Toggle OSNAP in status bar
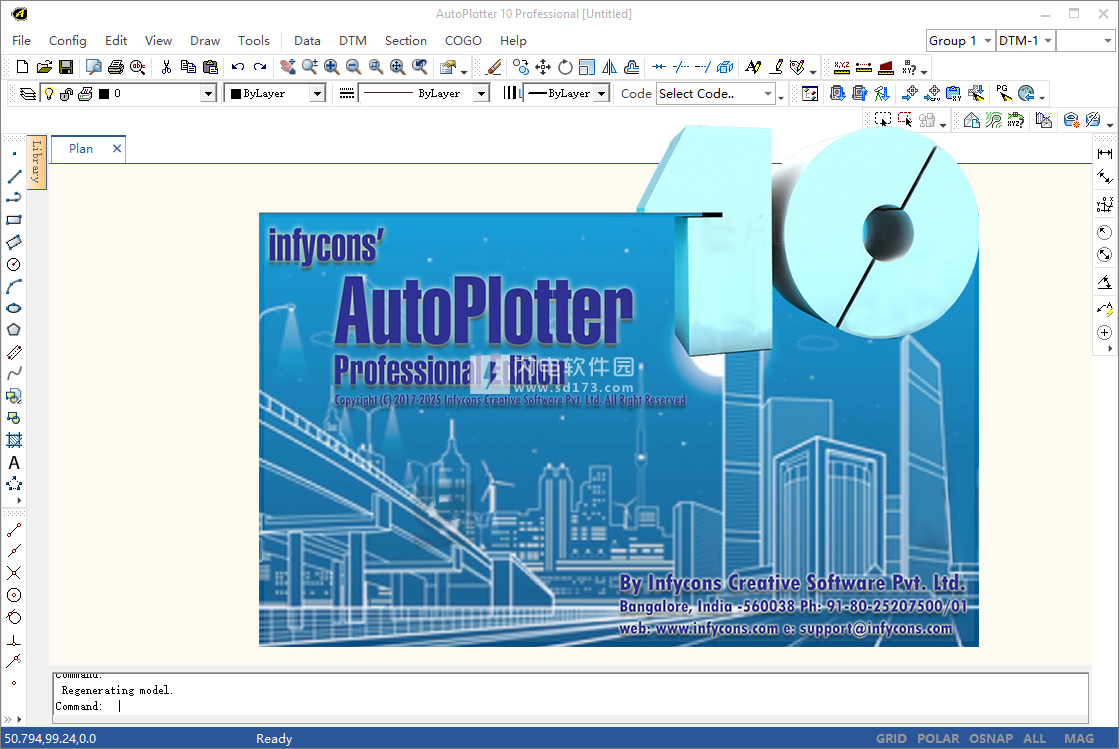The height and width of the screenshot is (749, 1119). [x=991, y=739]
